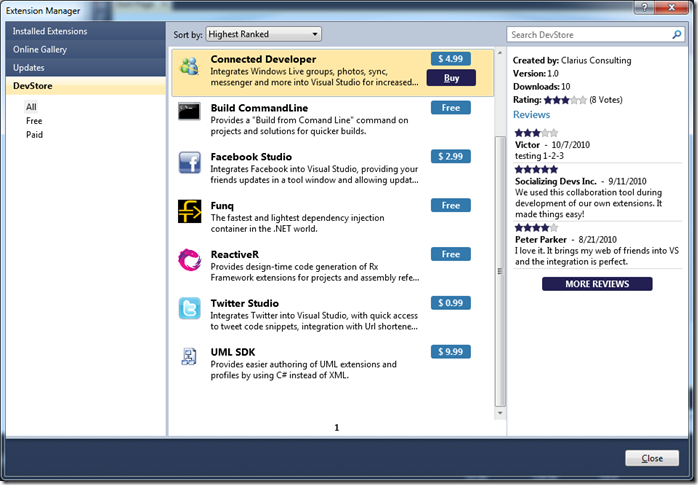Click the 'testing 1-2-3' review text

click(539, 156)
